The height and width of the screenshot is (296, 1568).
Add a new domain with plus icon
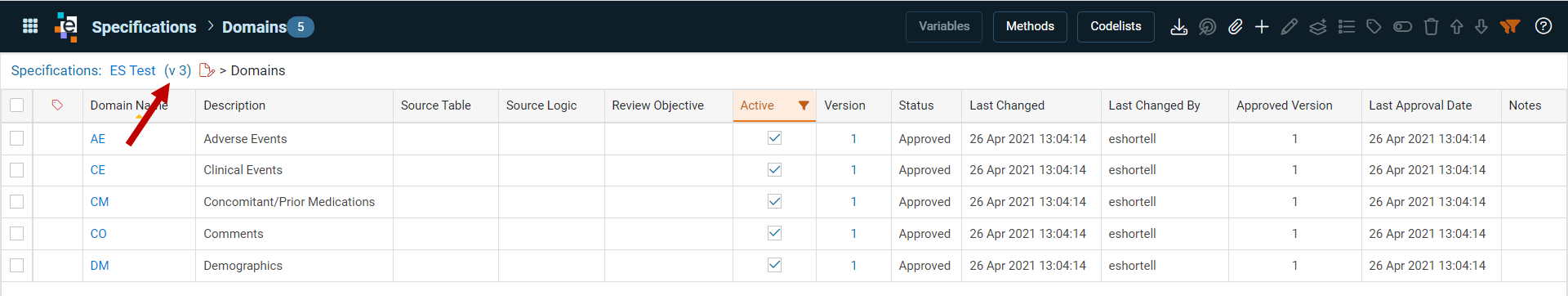pyautogui.click(x=1262, y=27)
